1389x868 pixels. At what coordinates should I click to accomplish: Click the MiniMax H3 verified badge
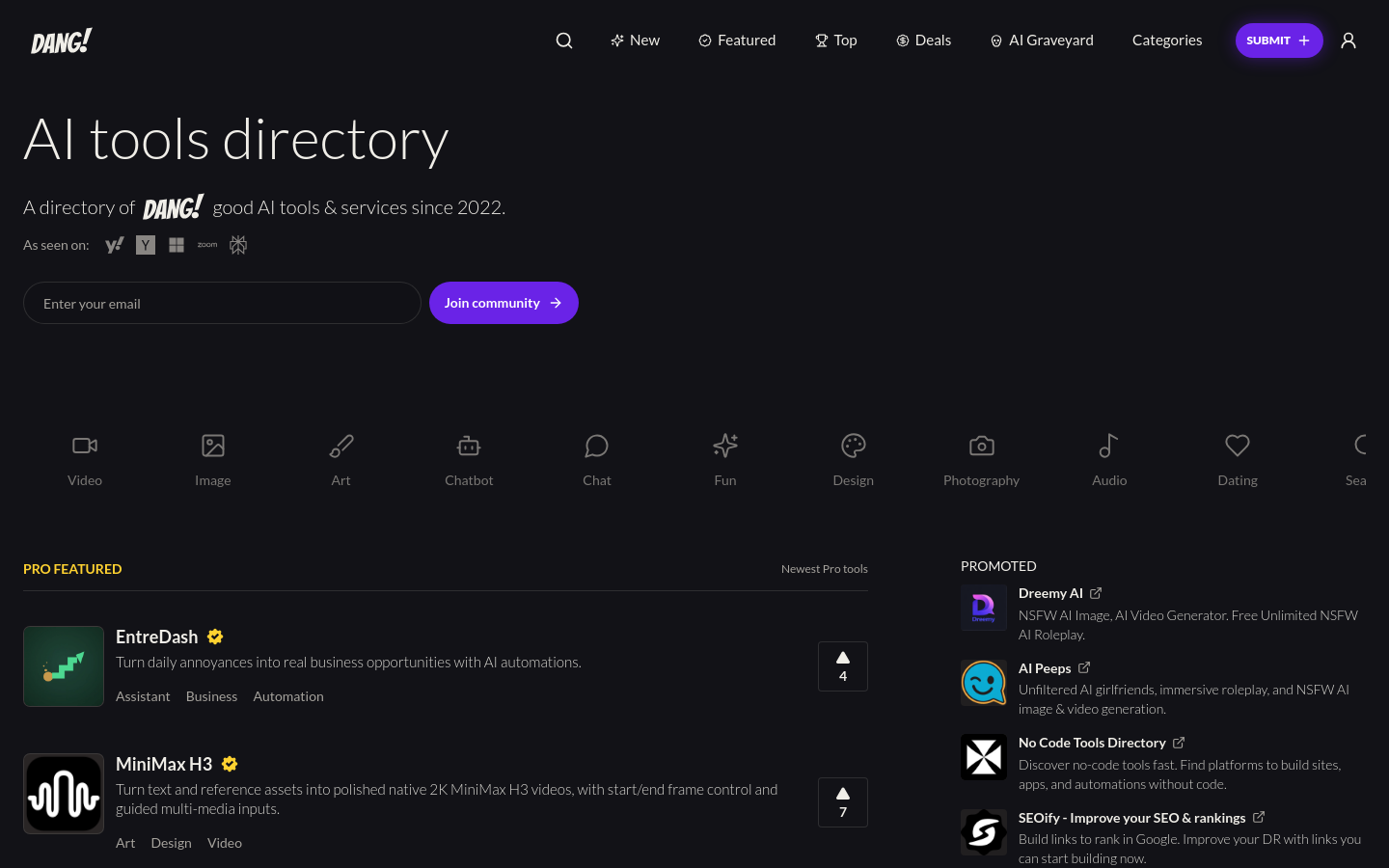[x=230, y=764]
